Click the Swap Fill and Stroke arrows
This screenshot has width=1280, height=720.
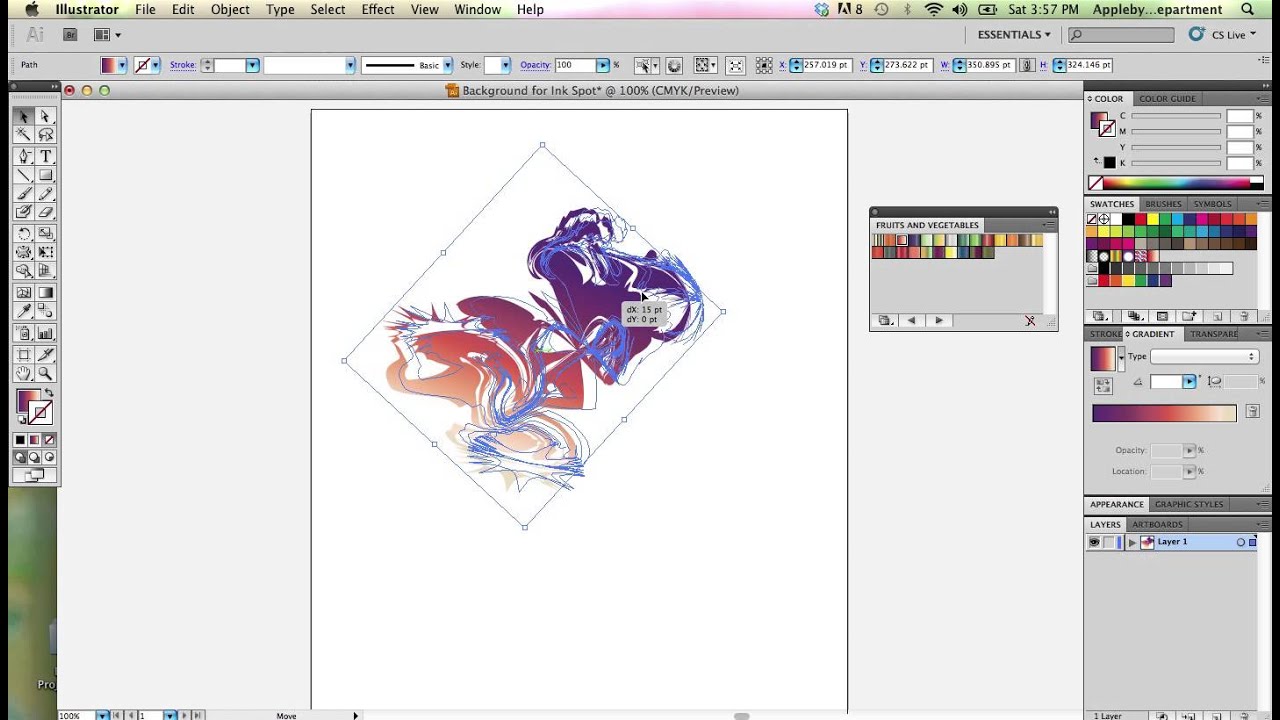49,393
